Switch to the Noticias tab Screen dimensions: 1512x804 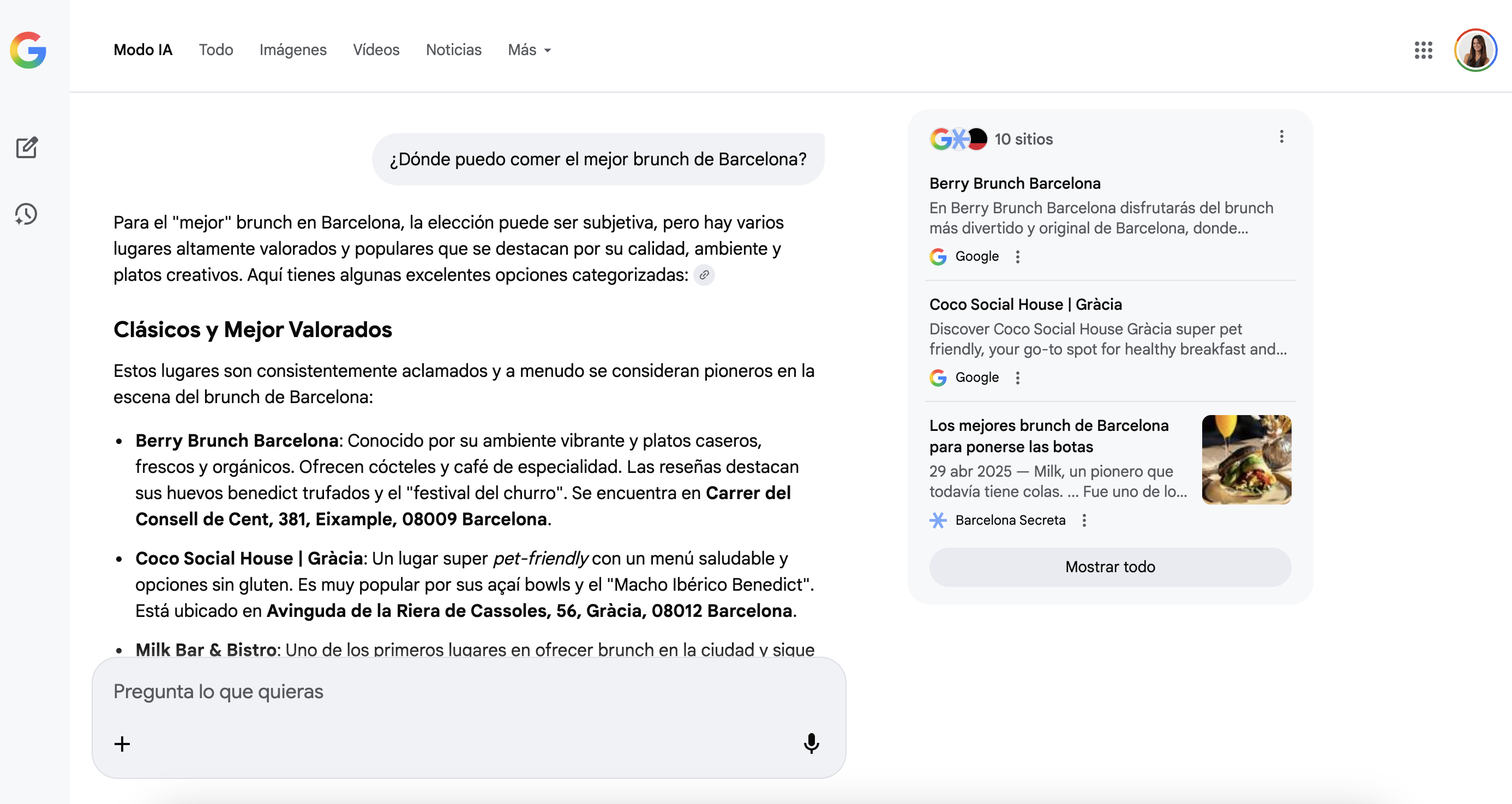453,50
